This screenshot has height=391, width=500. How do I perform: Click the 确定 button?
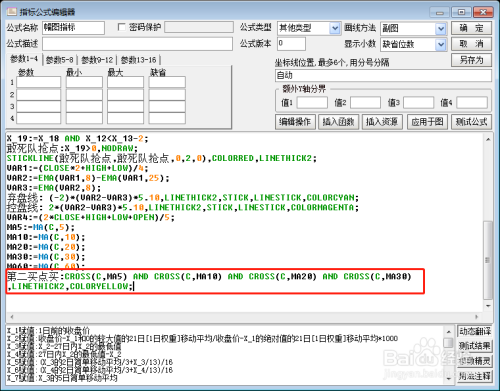471,28
